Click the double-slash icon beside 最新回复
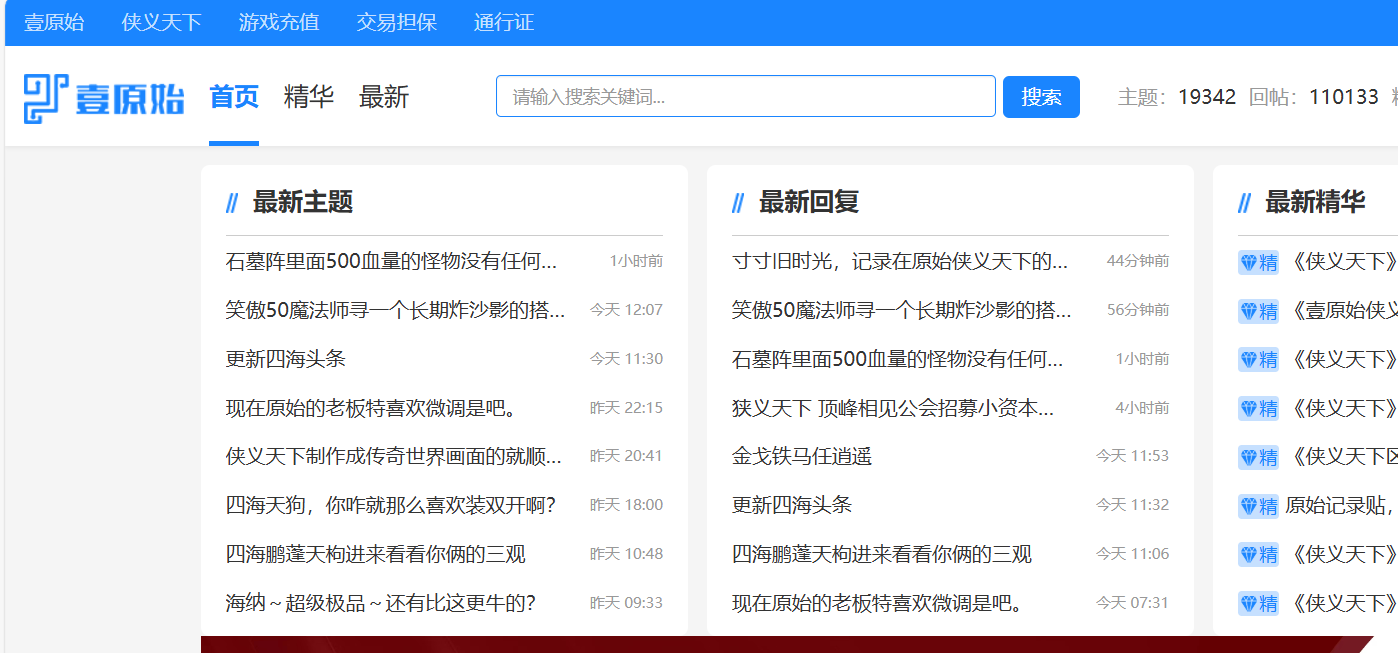 pyautogui.click(x=738, y=203)
